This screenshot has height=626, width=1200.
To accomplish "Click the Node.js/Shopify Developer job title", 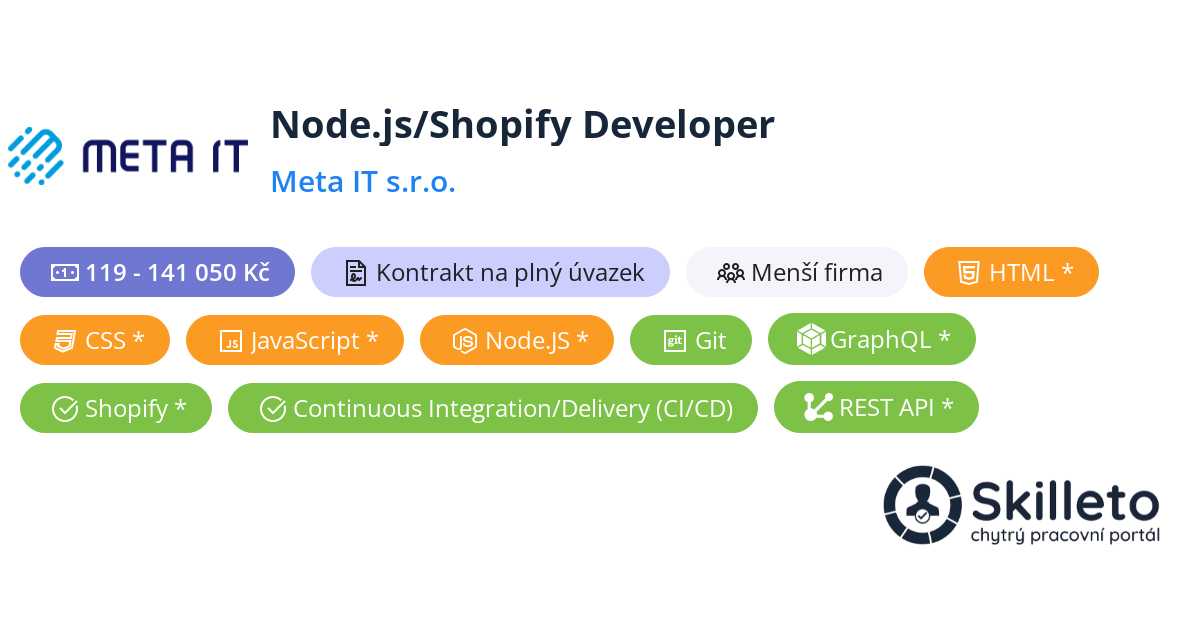I will [522, 124].
